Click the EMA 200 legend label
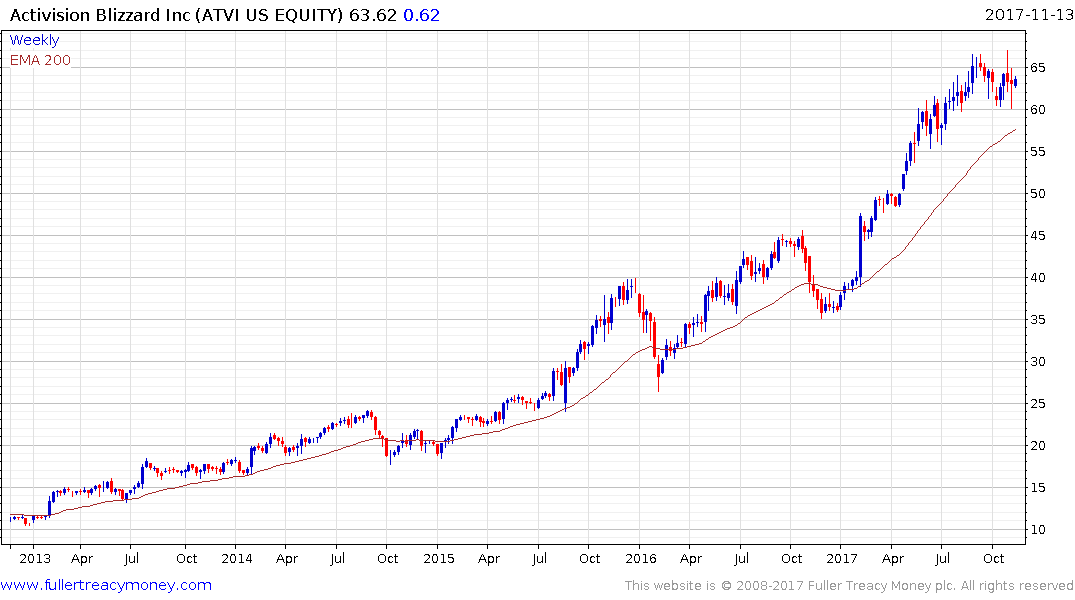The height and width of the screenshot is (600, 1075). 40,60
